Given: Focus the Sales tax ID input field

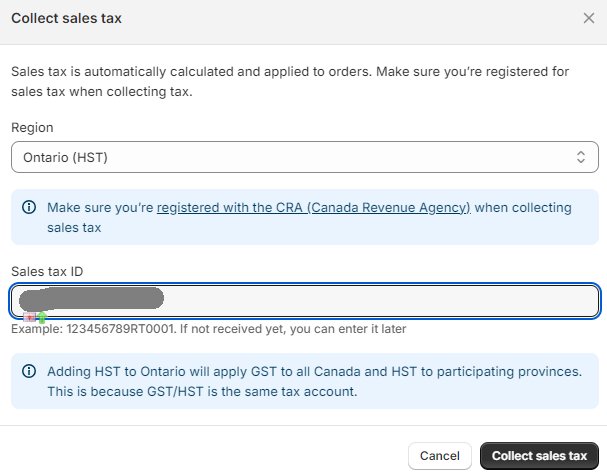Looking at the screenshot, I should 380,300.
